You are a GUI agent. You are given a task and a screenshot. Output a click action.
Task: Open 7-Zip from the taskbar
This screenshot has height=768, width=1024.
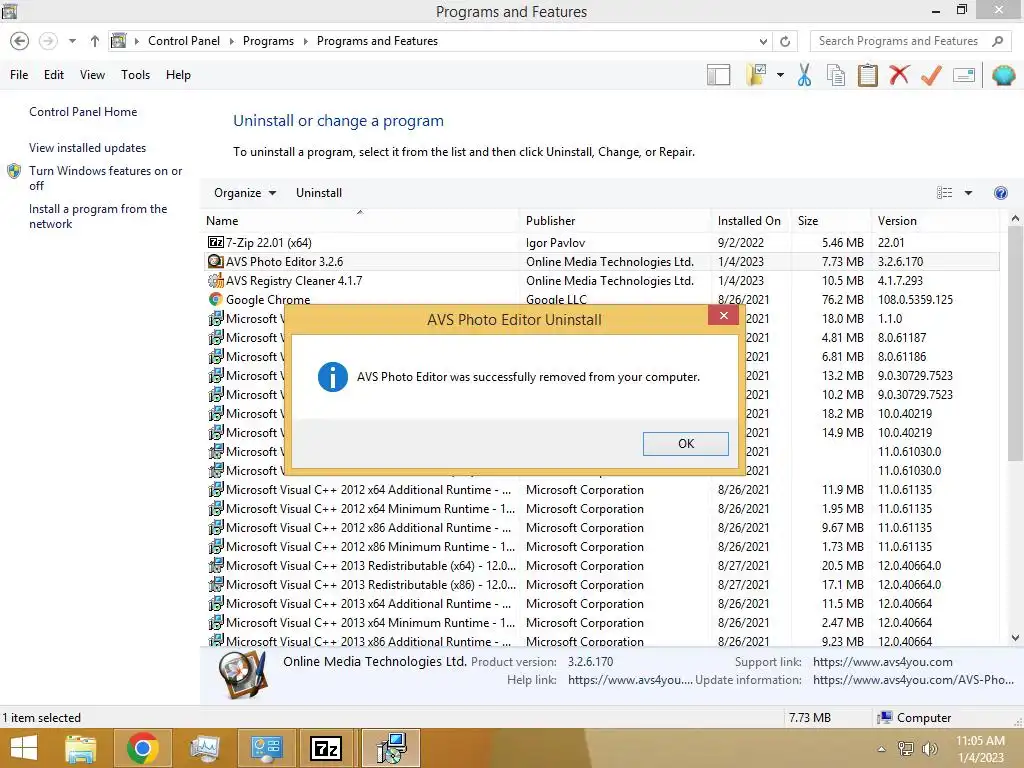click(x=327, y=748)
